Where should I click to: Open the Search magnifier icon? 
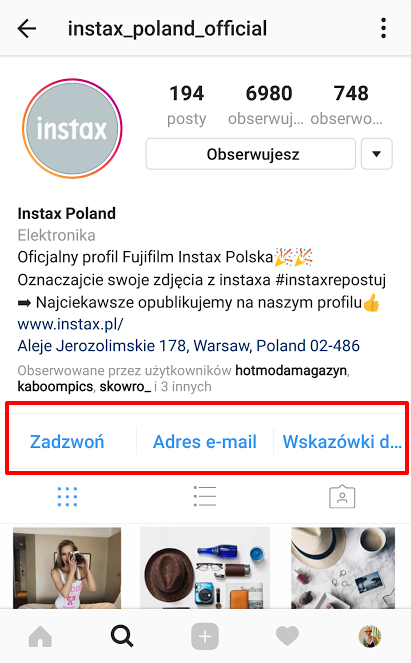[122, 636]
